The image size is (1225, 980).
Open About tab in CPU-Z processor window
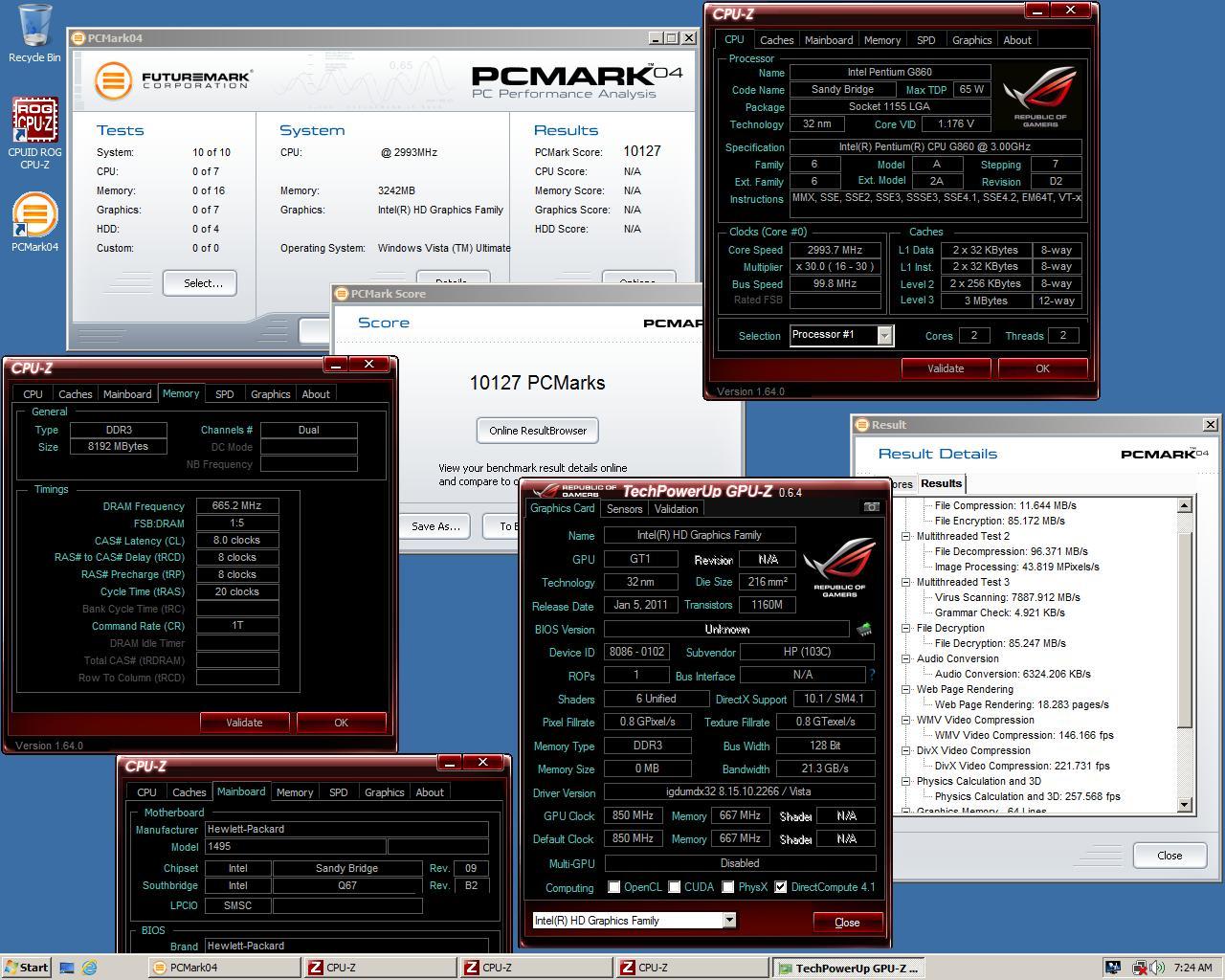coord(1016,40)
